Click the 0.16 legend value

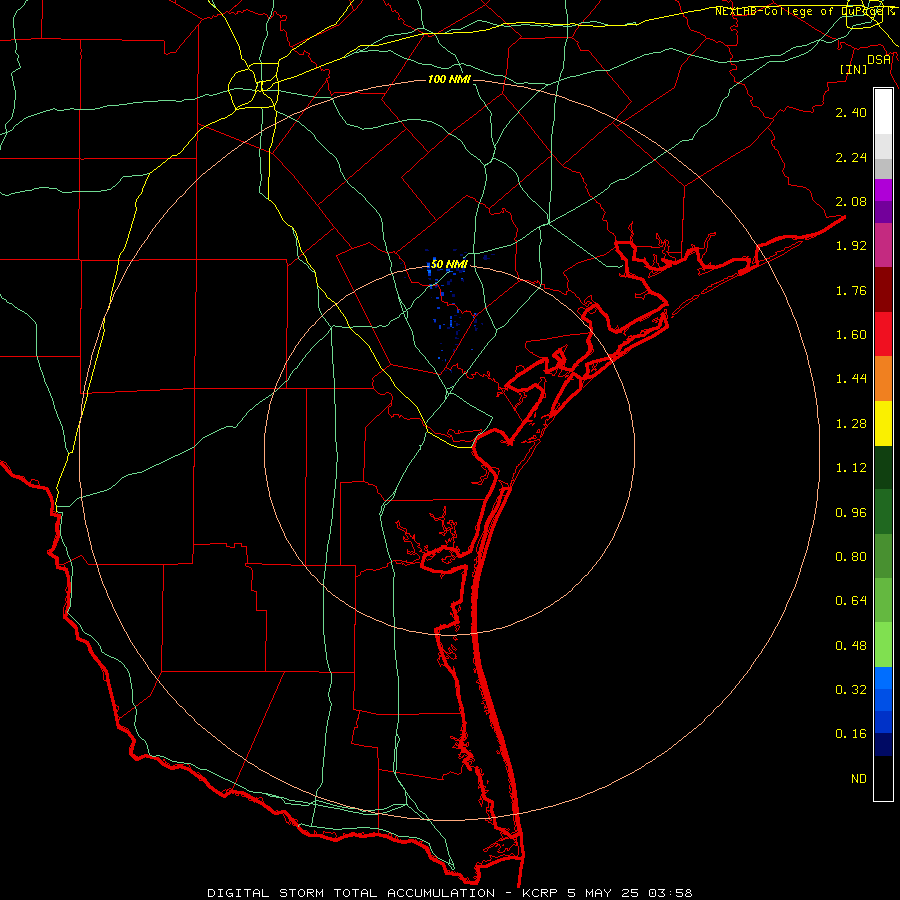851,734
